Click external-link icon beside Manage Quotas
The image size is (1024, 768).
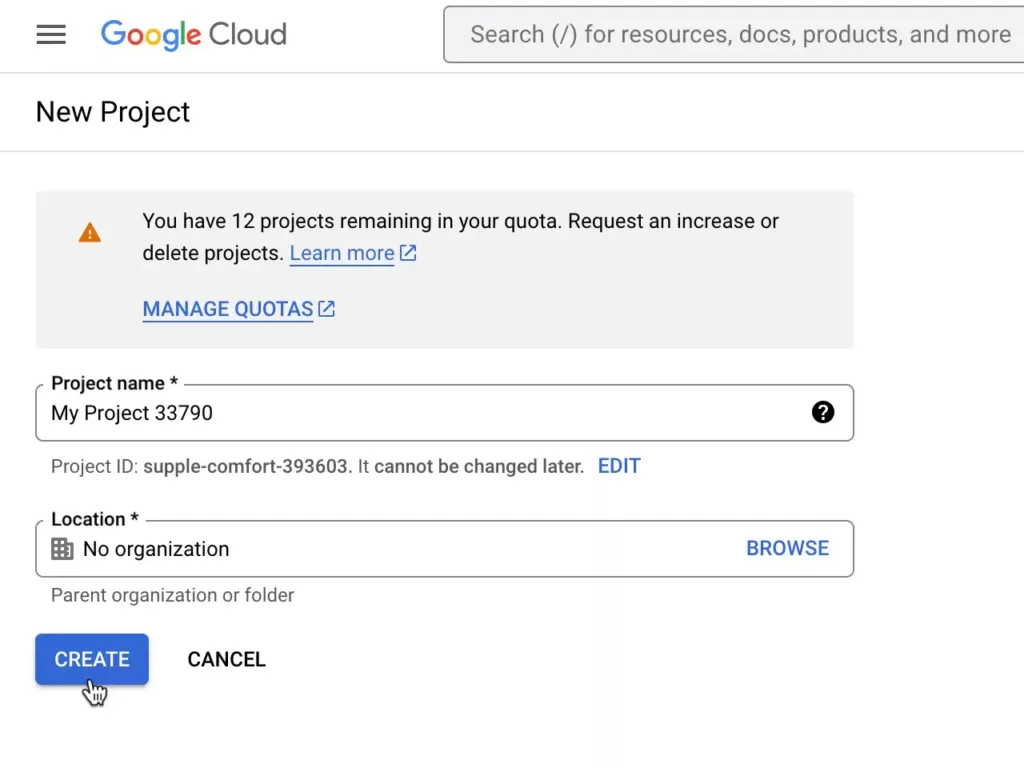click(327, 309)
